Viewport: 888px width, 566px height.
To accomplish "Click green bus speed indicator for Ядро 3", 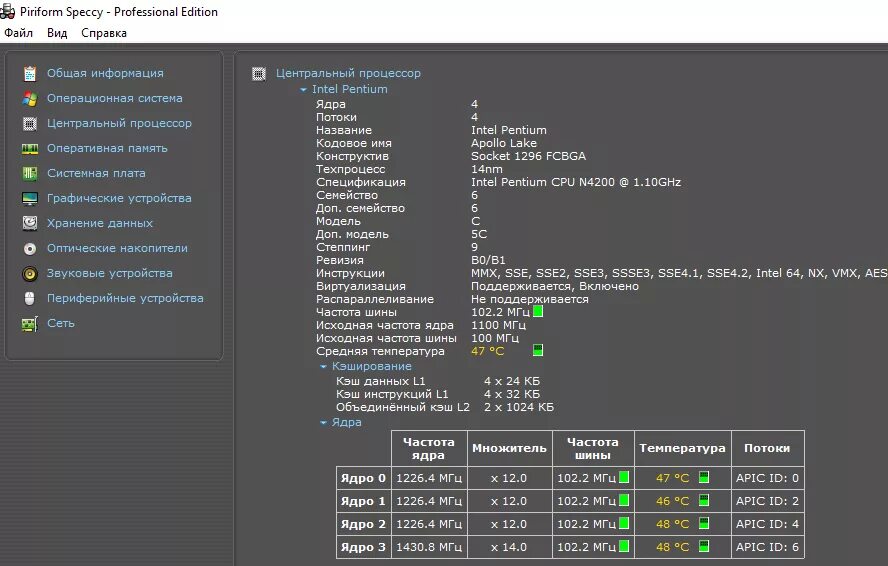I will tap(624, 546).
